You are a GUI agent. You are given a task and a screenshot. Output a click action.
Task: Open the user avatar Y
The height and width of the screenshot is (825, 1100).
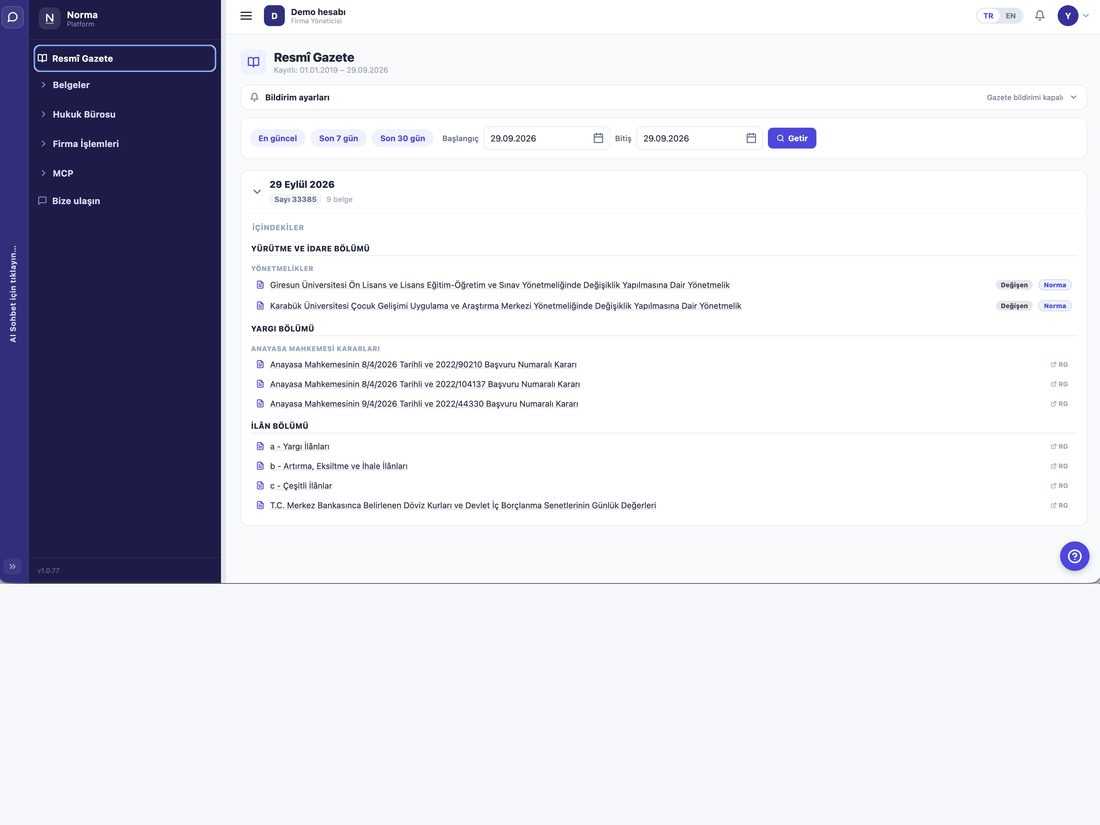pyautogui.click(x=1068, y=15)
